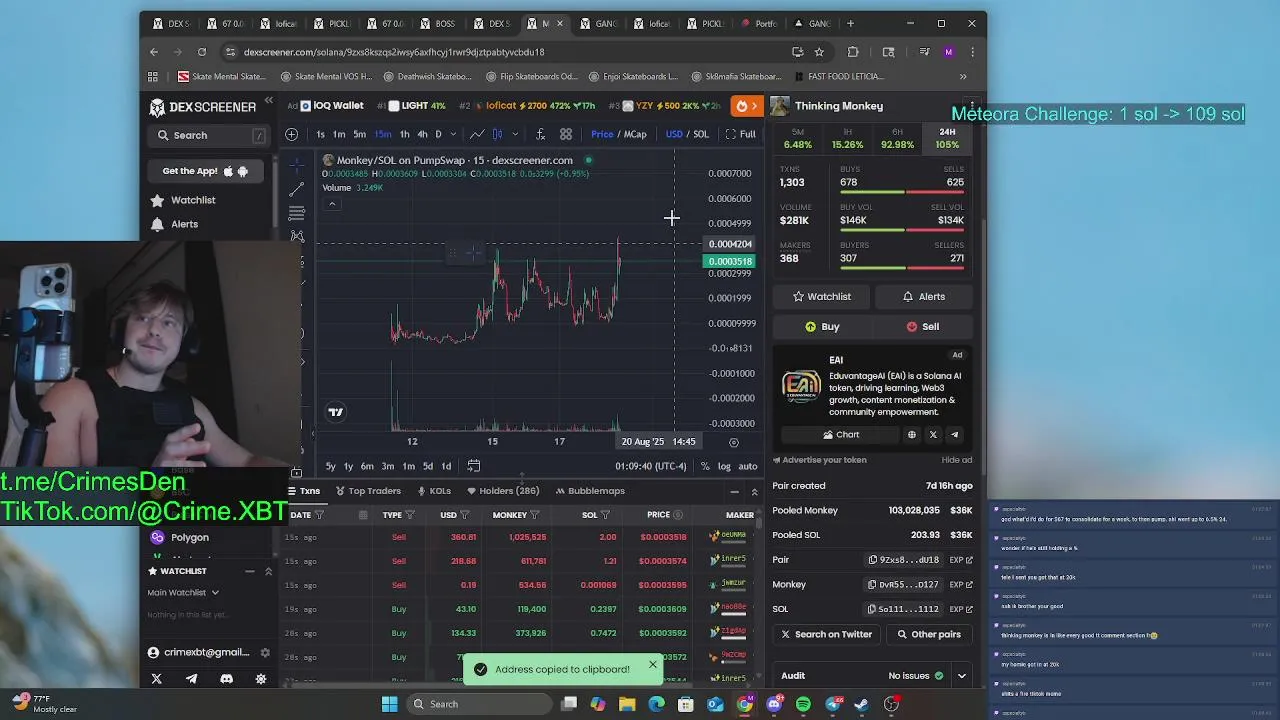Show more bookmarks chevron
1280x720 pixels.
coord(963,76)
